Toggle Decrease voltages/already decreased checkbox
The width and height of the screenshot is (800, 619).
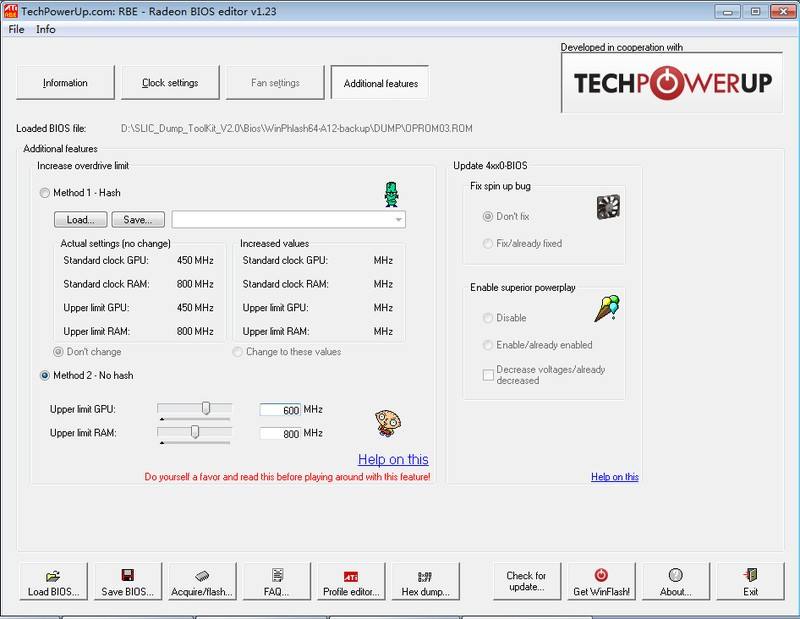pyautogui.click(x=488, y=375)
